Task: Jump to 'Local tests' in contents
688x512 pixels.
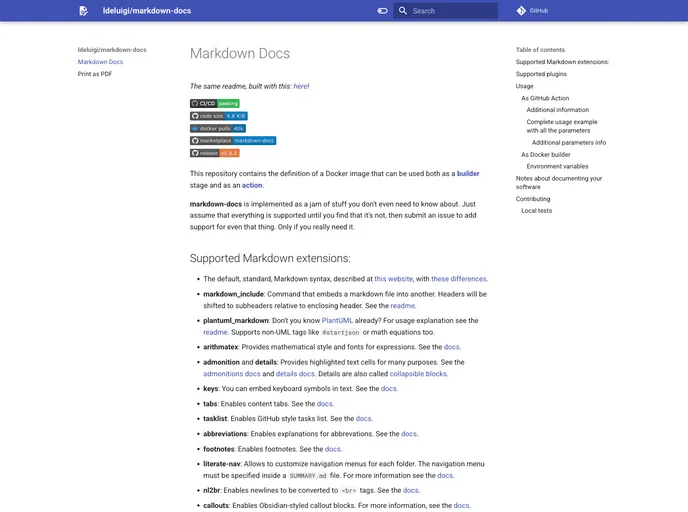Action: (x=536, y=211)
